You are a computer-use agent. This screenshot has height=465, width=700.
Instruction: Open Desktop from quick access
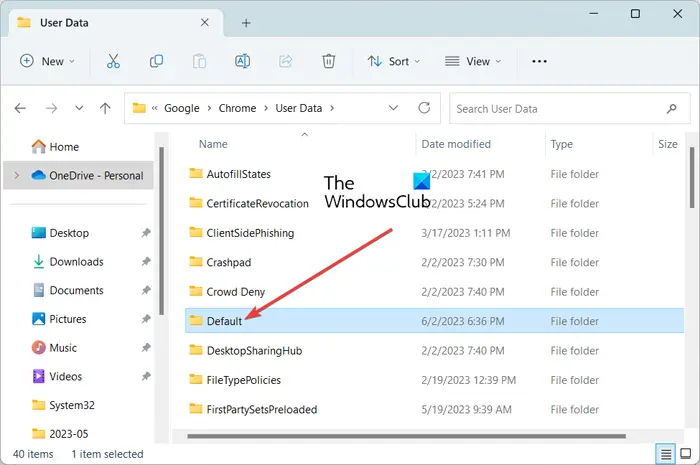click(x=60, y=233)
